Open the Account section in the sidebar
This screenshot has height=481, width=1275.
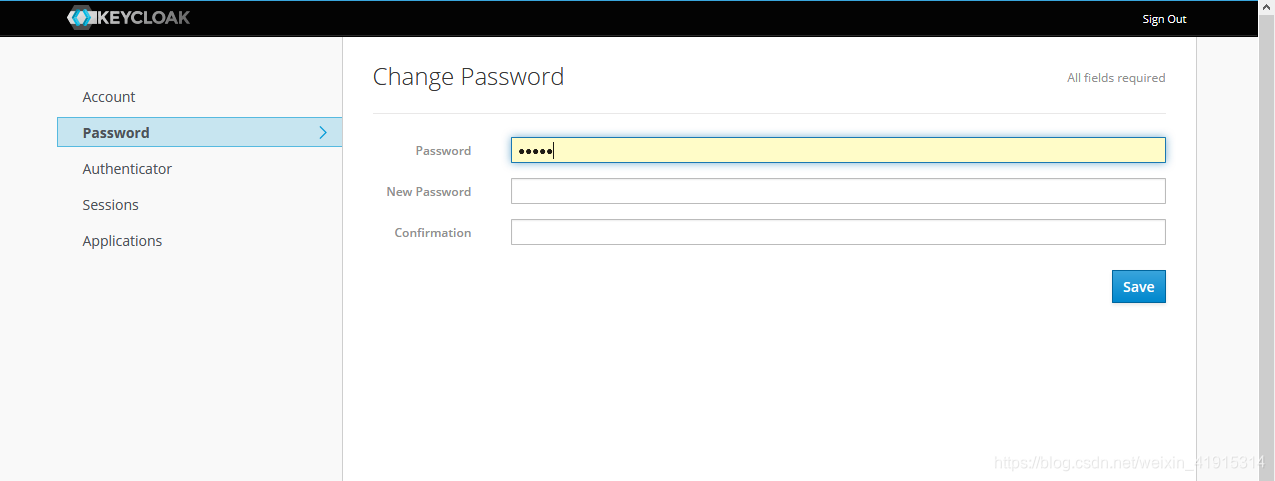click(109, 97)
